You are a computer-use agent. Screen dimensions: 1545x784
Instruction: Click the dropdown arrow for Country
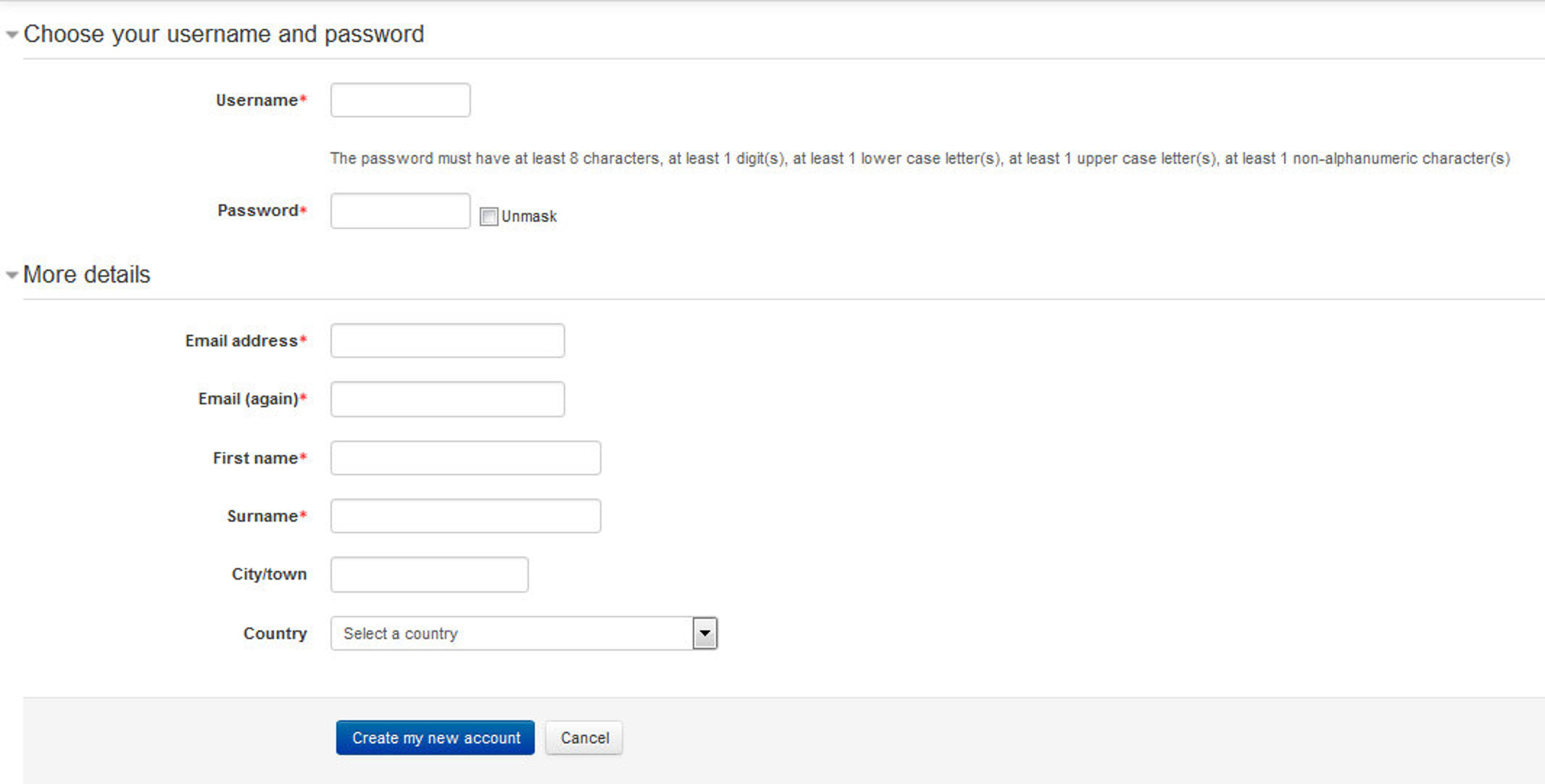tap(706, 634)
